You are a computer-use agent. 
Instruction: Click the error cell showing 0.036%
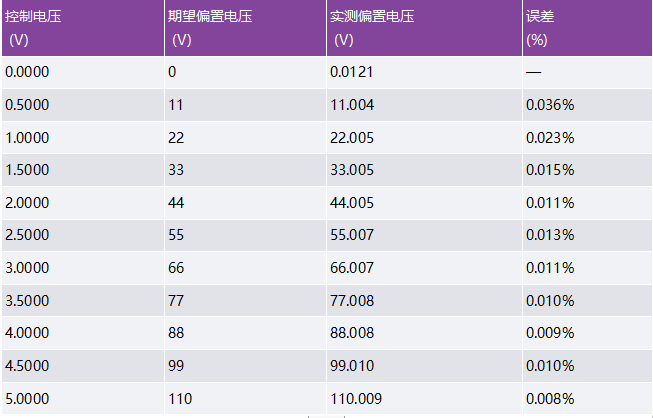point(550,105)
